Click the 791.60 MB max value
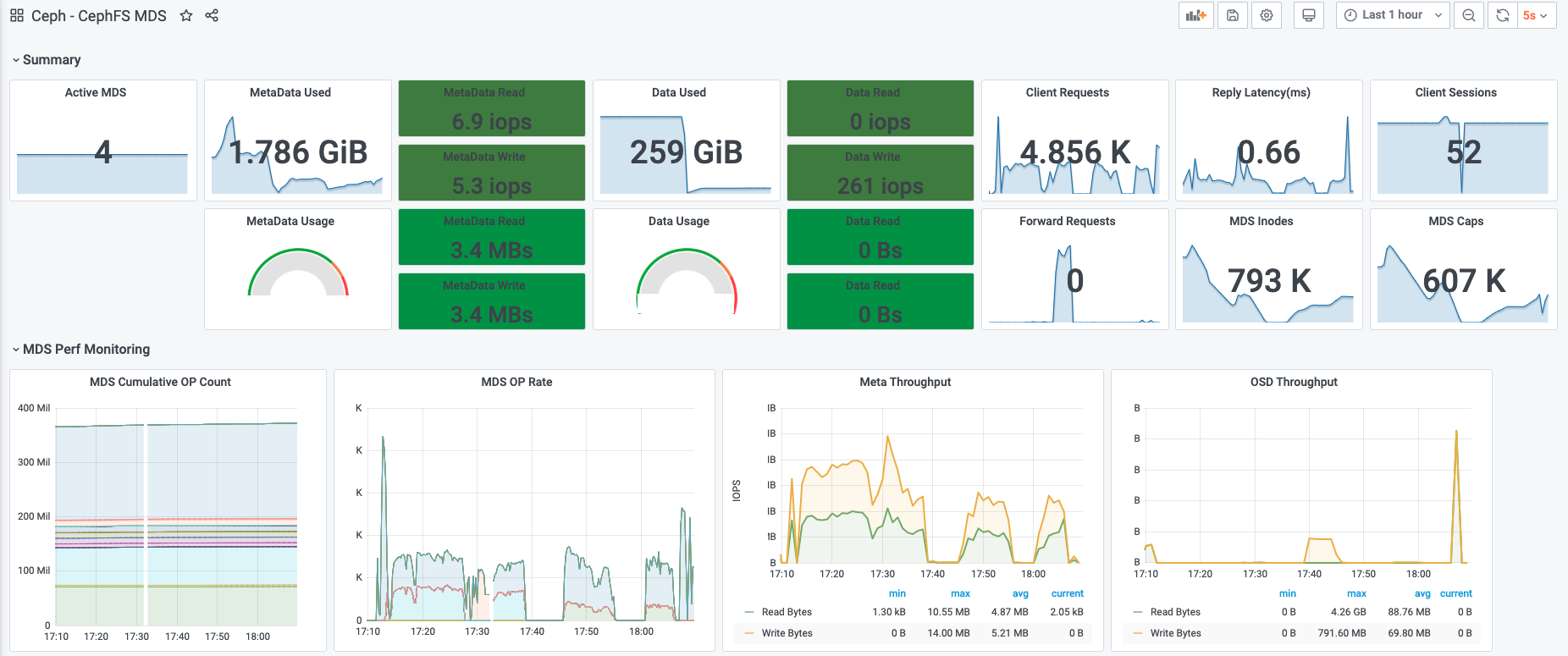Image resolution: width=1568 pixels, height=656 pixels. [x=1342, y=633]
